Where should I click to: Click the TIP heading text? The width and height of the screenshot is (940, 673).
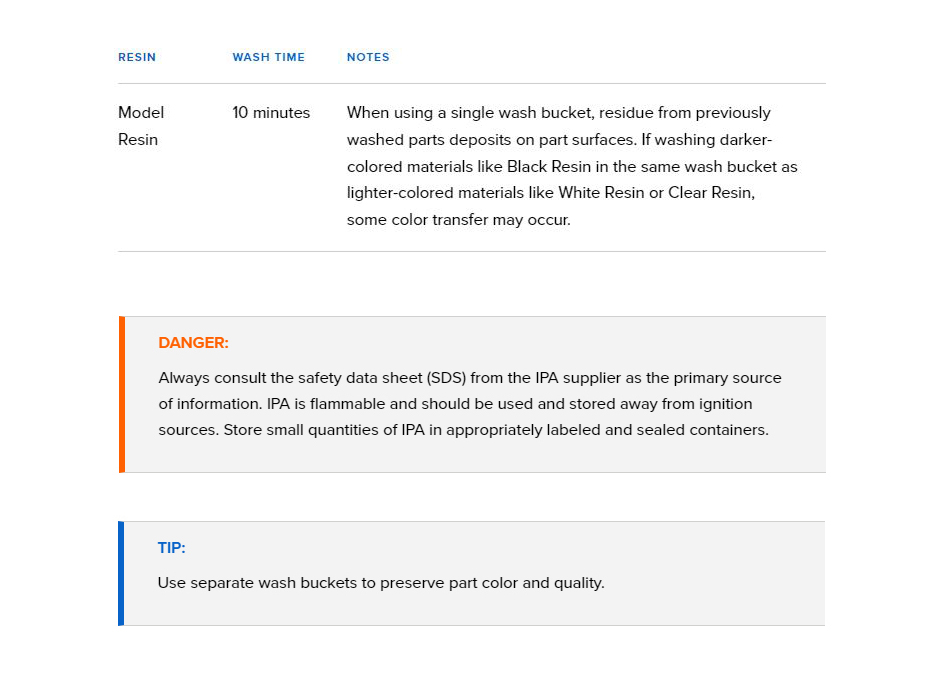[x=171, y=548]
